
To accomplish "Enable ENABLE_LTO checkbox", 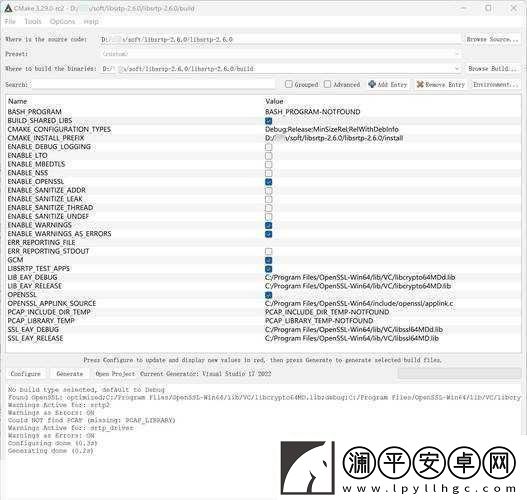I will tap(268, 156).
